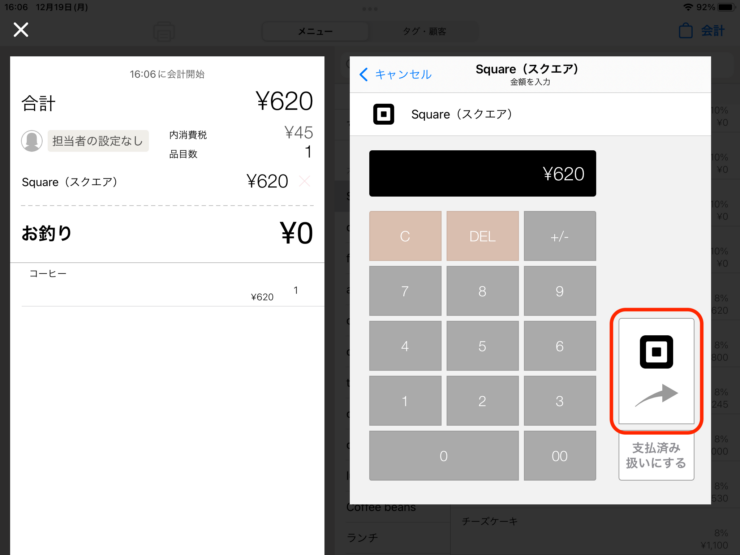Tap the 内消費税 ¥45 value

point(298,133)
